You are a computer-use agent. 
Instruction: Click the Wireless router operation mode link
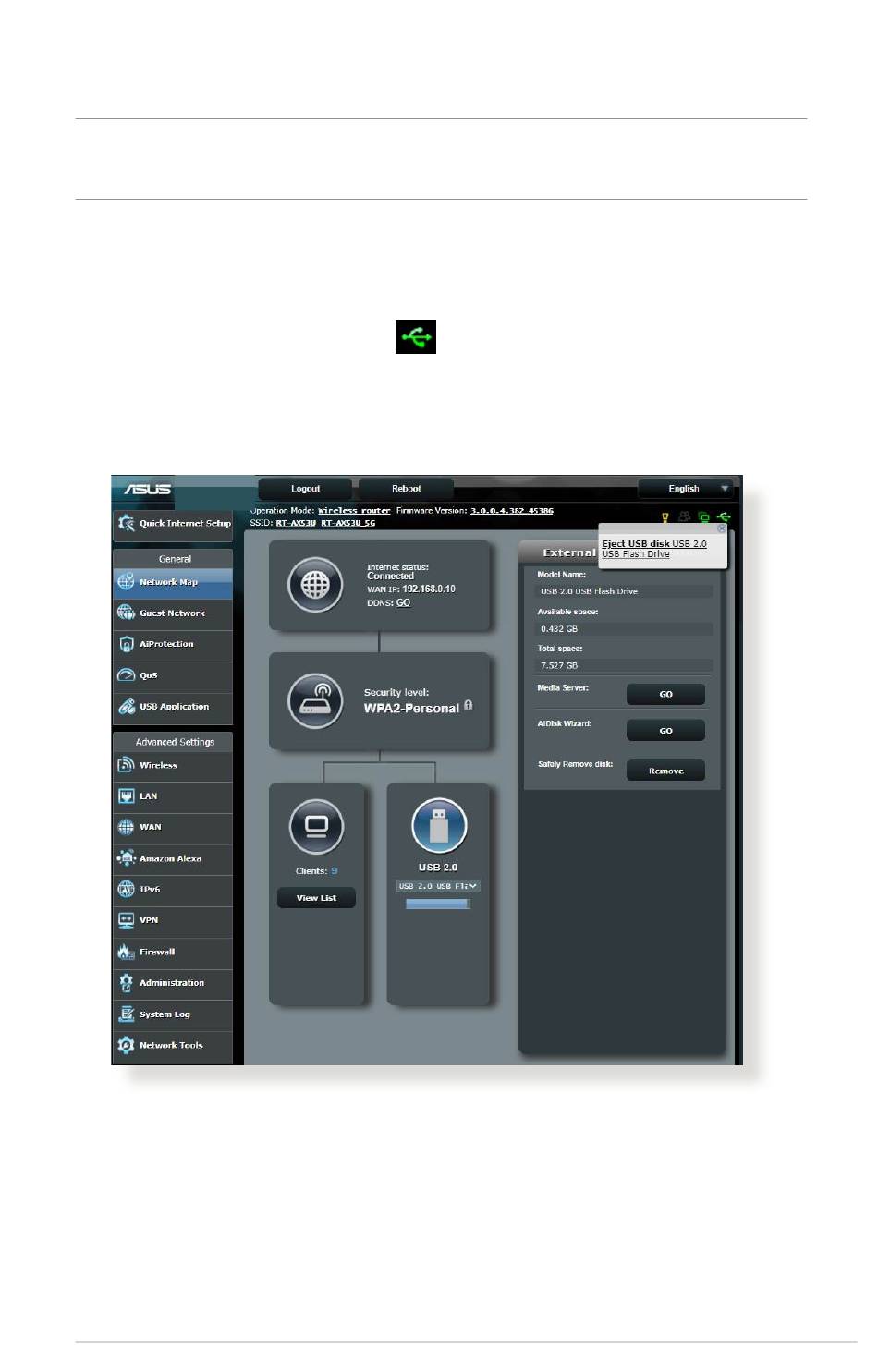354,511
